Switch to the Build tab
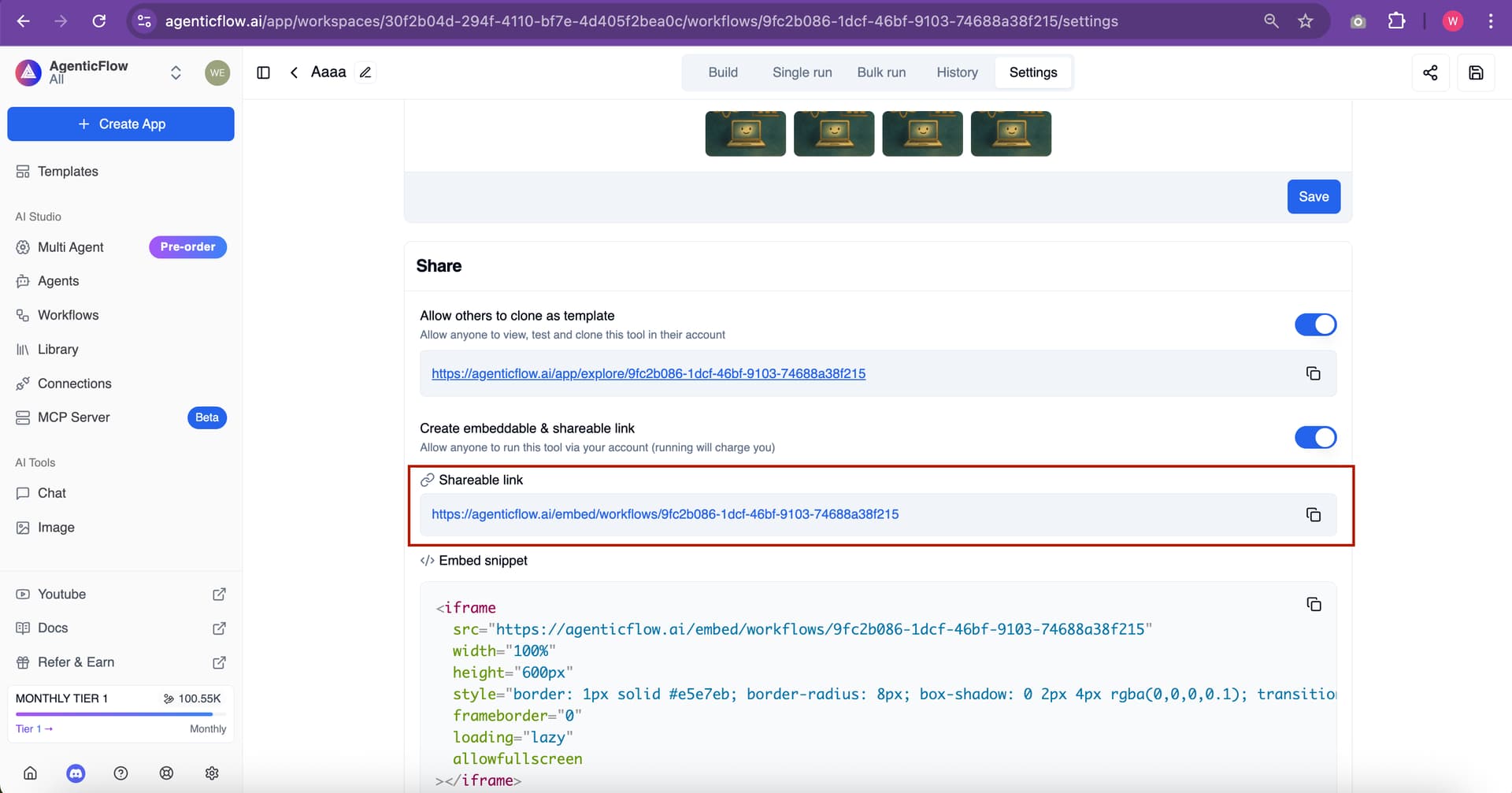Viewport: 1512px width, 793px height. point(723,72)
